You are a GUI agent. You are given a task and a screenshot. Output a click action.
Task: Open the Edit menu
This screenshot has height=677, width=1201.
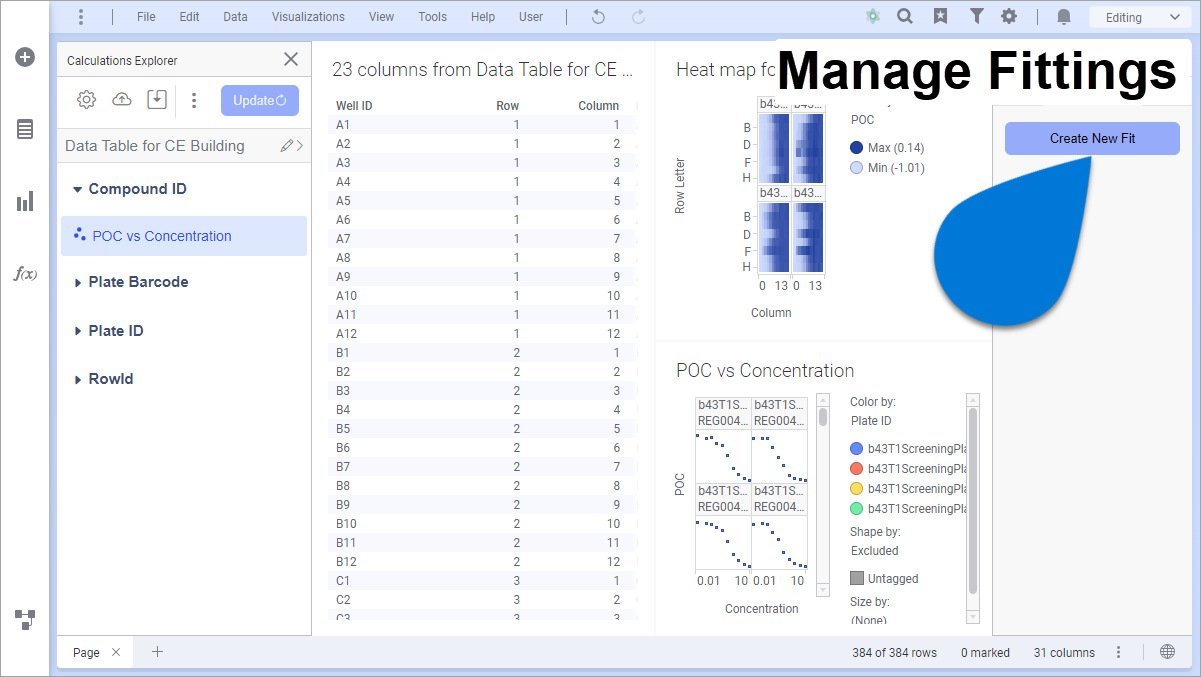[x=189, y=17]
